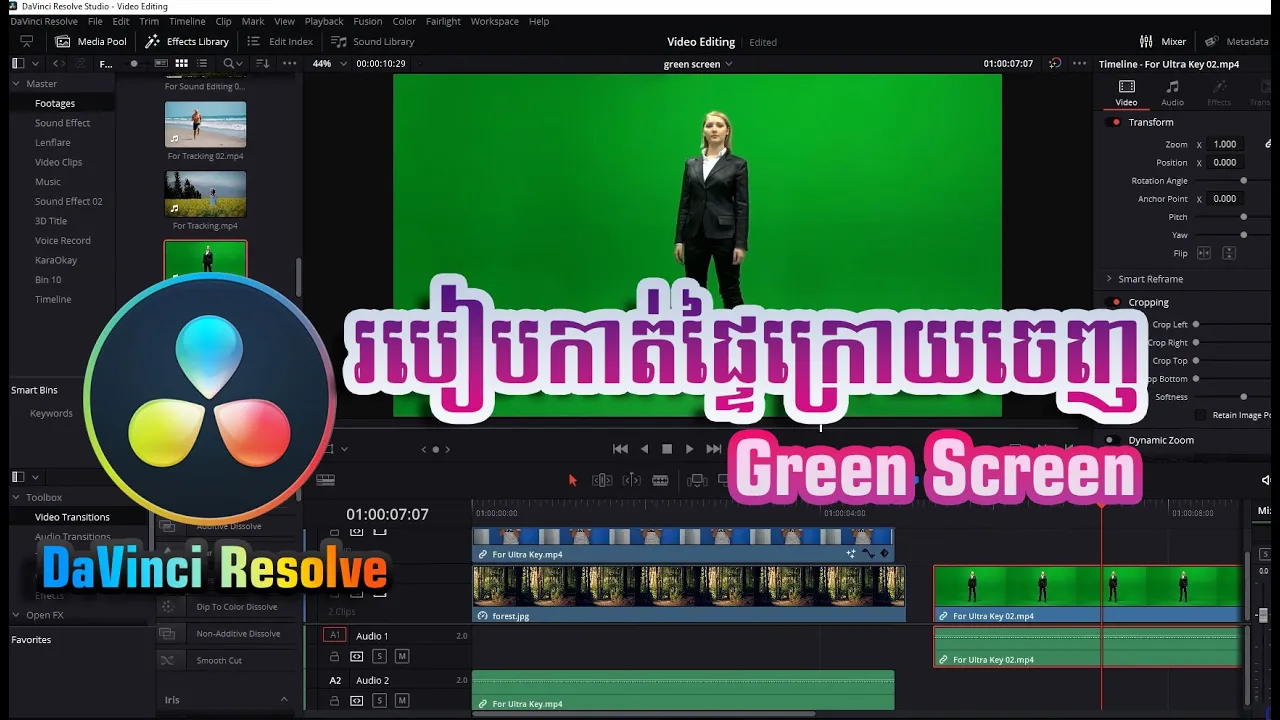Screen dimensions: 1280x720
Task: Collapse the Master bin tree
Action: [x=16, y=83]
